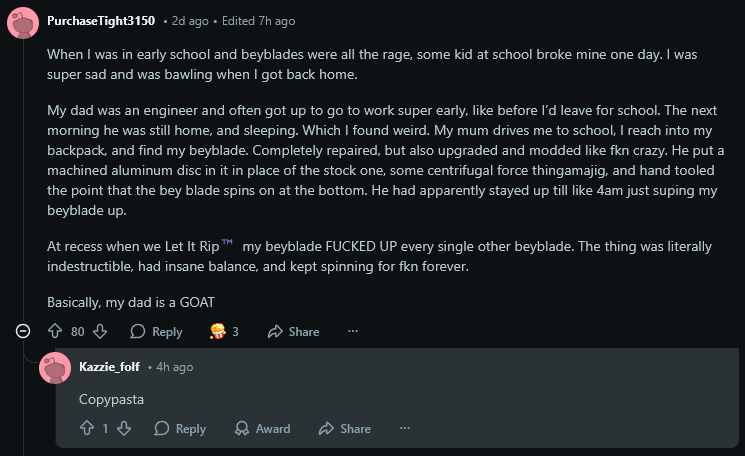Image resolution: width=745 pixels, height=456 pixels.
Task: Collapse the PurchaseTight3150 comment thread
Action: click(x=23, y=331)
